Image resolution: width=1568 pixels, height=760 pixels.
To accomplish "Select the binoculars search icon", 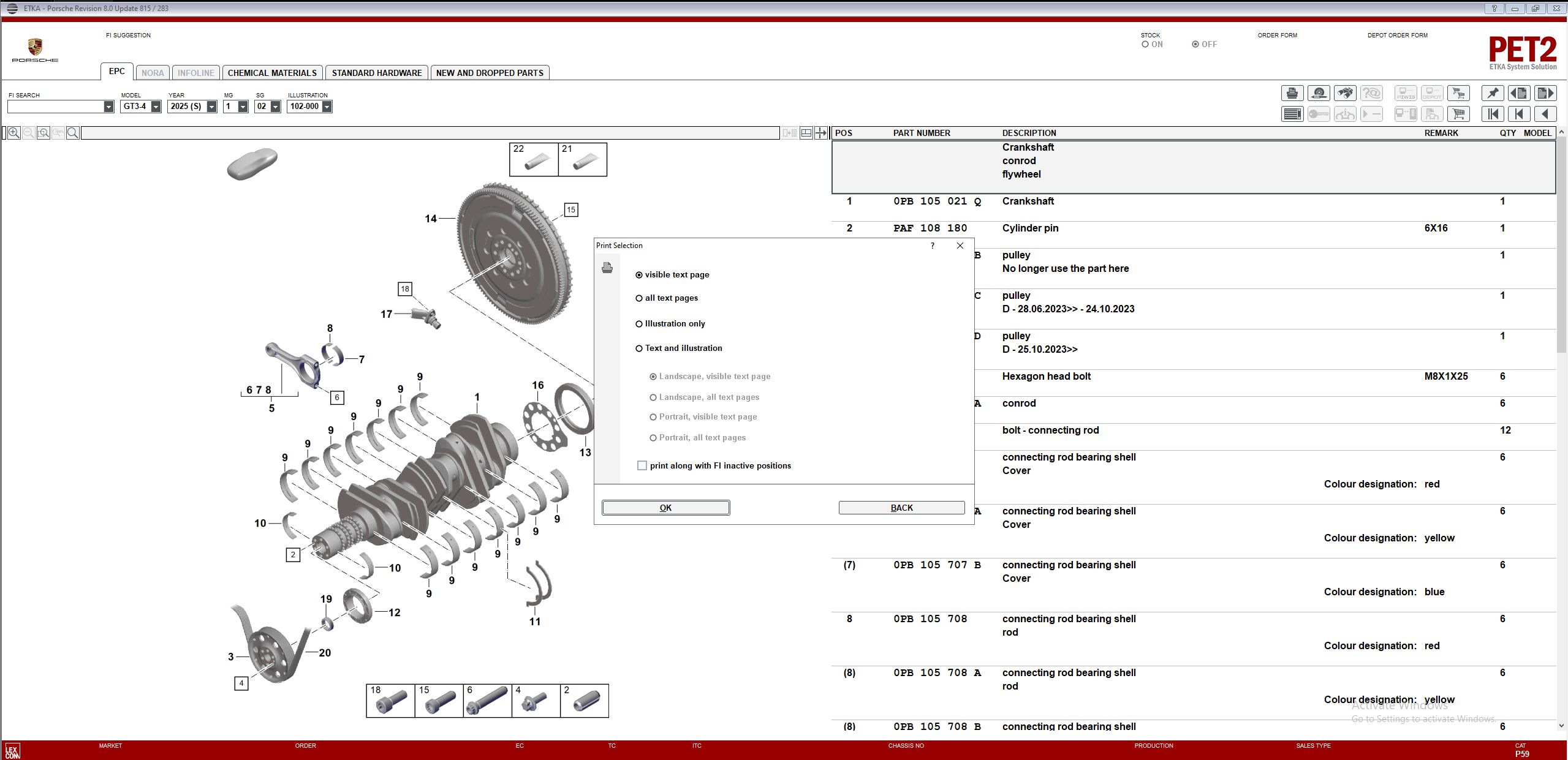I will (1345, 93).
